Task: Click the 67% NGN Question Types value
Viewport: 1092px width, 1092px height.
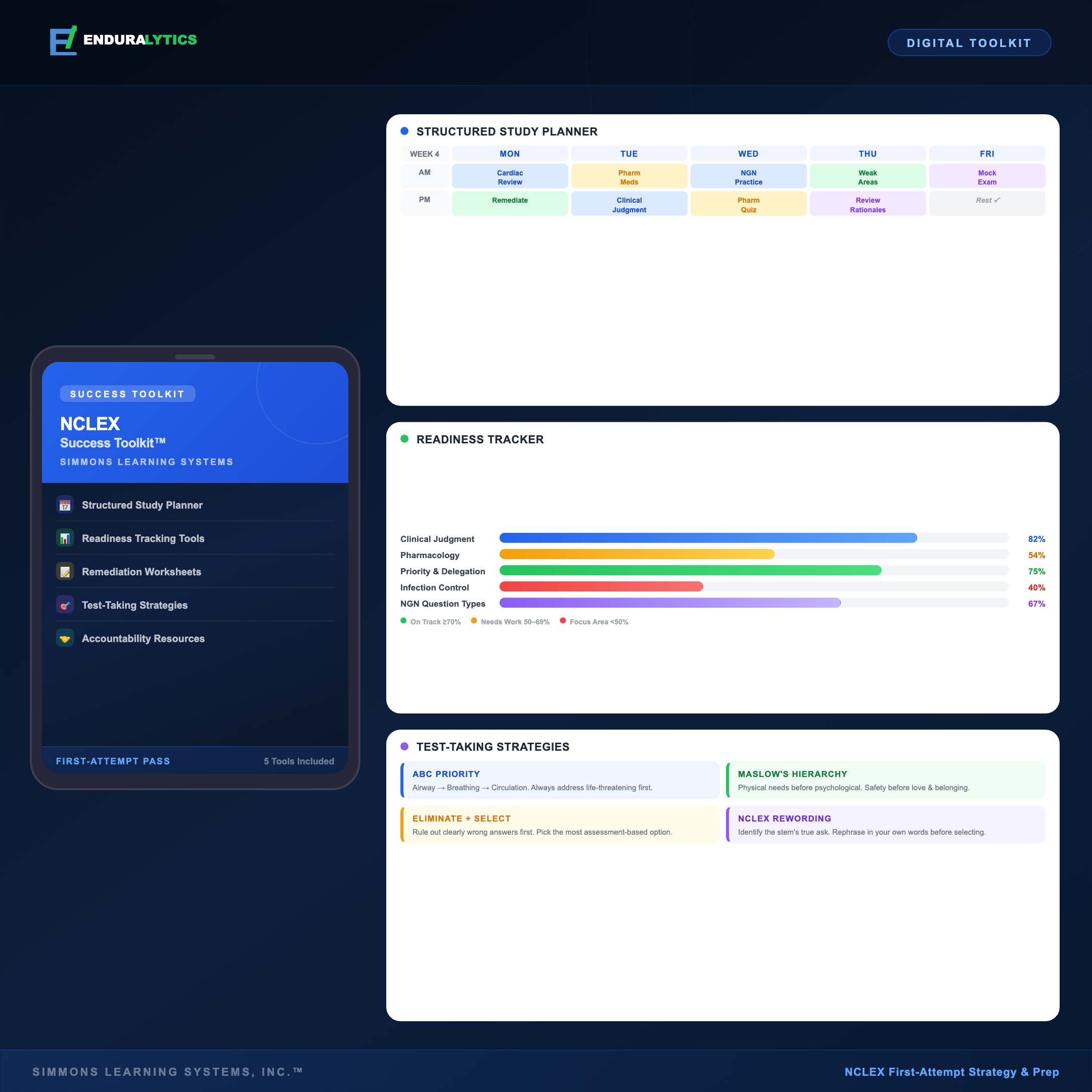Action: click(1036, 604)
